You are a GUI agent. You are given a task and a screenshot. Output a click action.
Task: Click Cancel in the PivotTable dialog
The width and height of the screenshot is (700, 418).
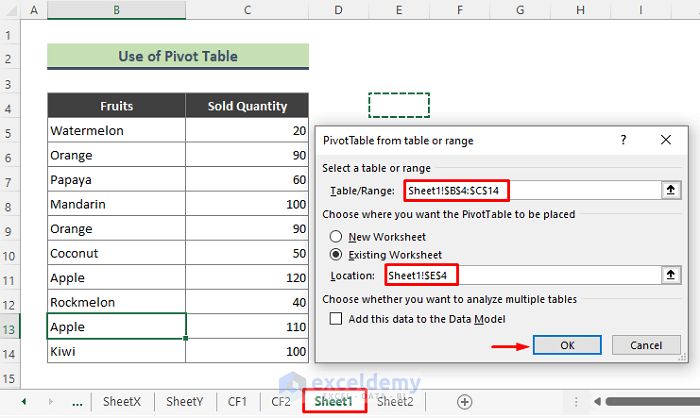pos(633,344)
